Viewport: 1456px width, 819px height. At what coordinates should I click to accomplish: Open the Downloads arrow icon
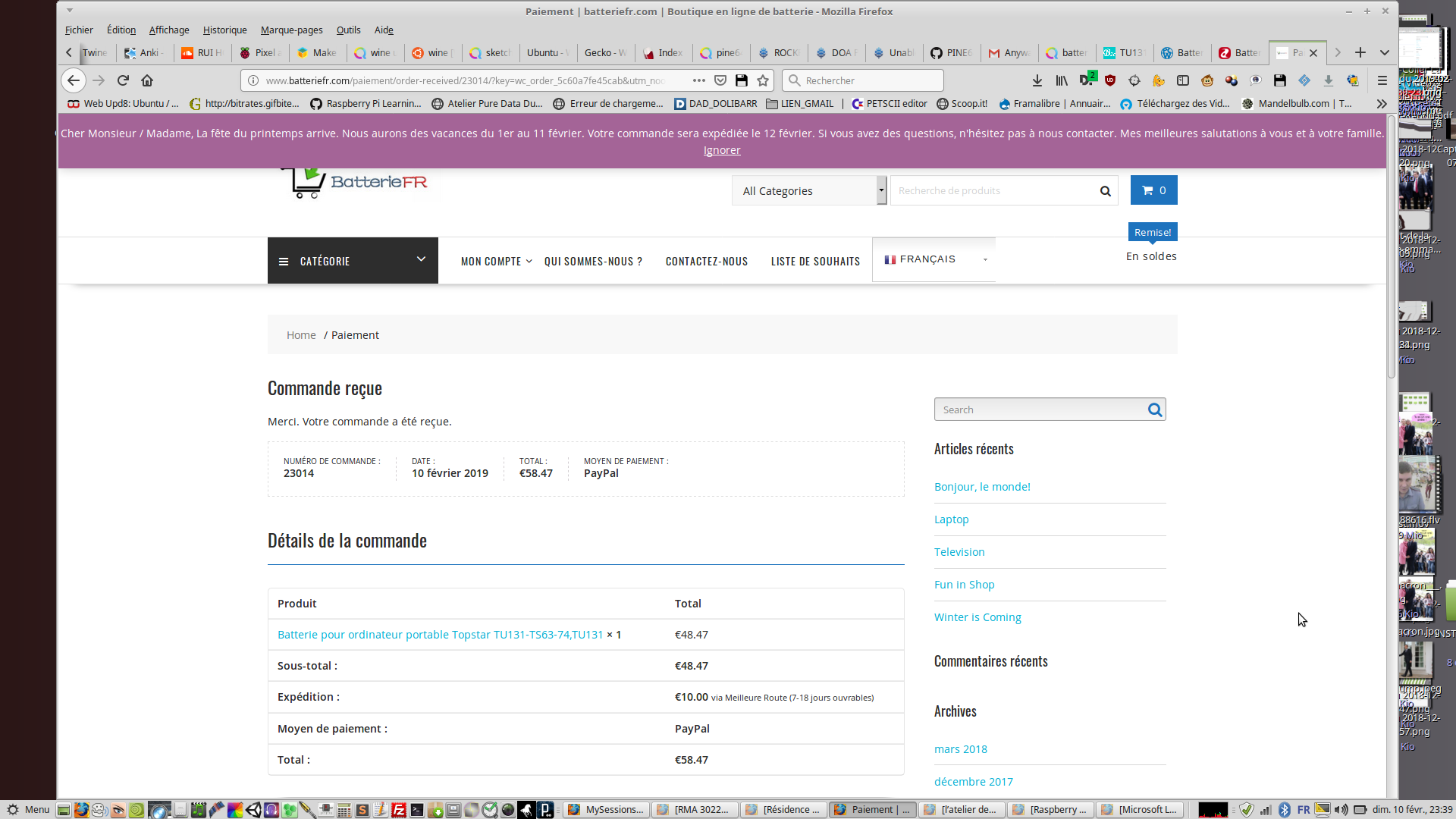[x=1037, y=80]
